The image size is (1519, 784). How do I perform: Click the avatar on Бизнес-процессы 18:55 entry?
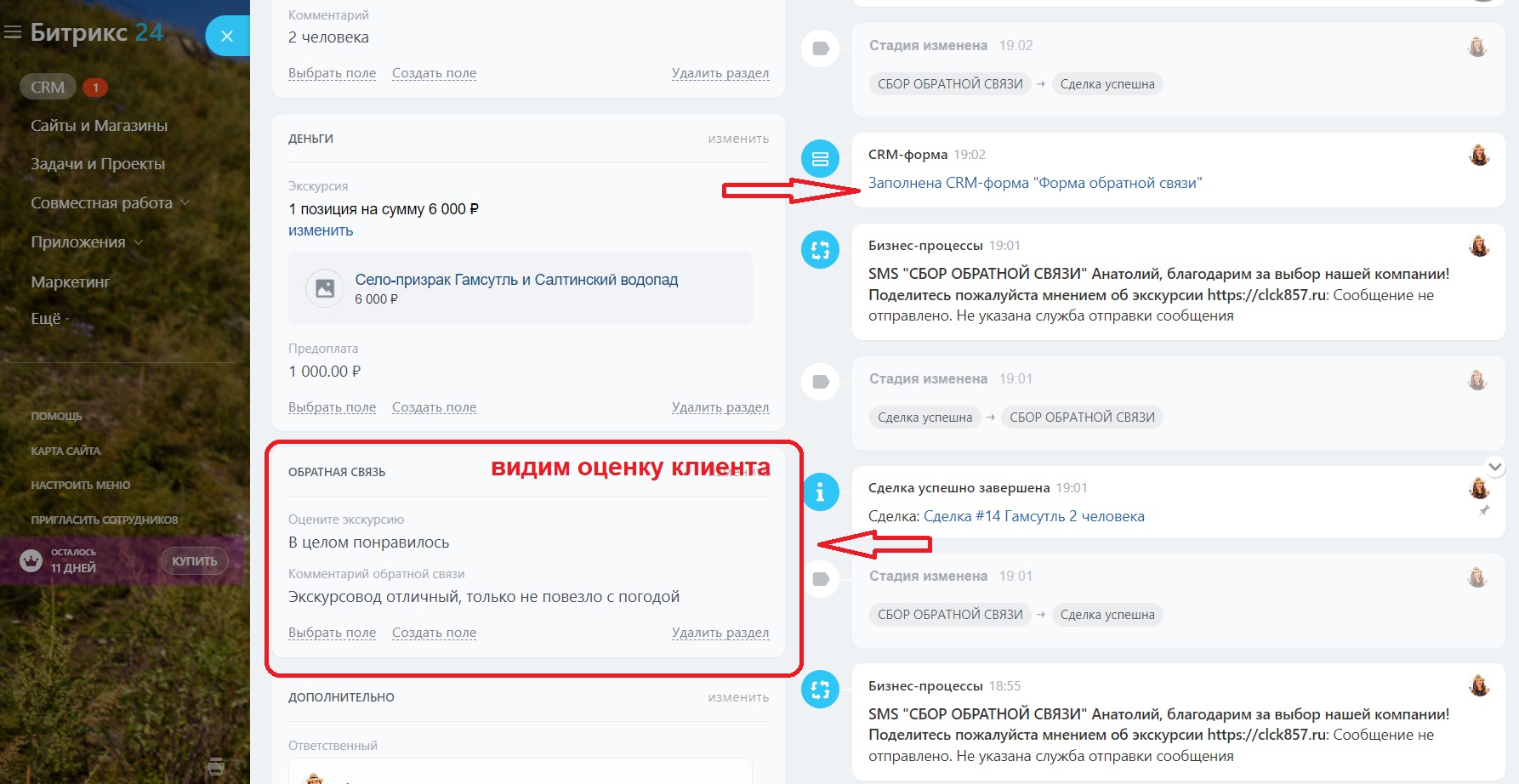point(1479,685)
